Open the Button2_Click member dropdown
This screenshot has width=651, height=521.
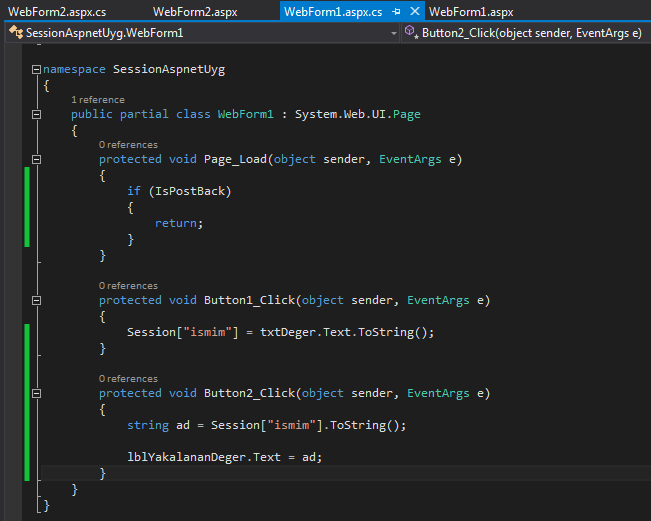pyautogui.click(x=531, y=33)
